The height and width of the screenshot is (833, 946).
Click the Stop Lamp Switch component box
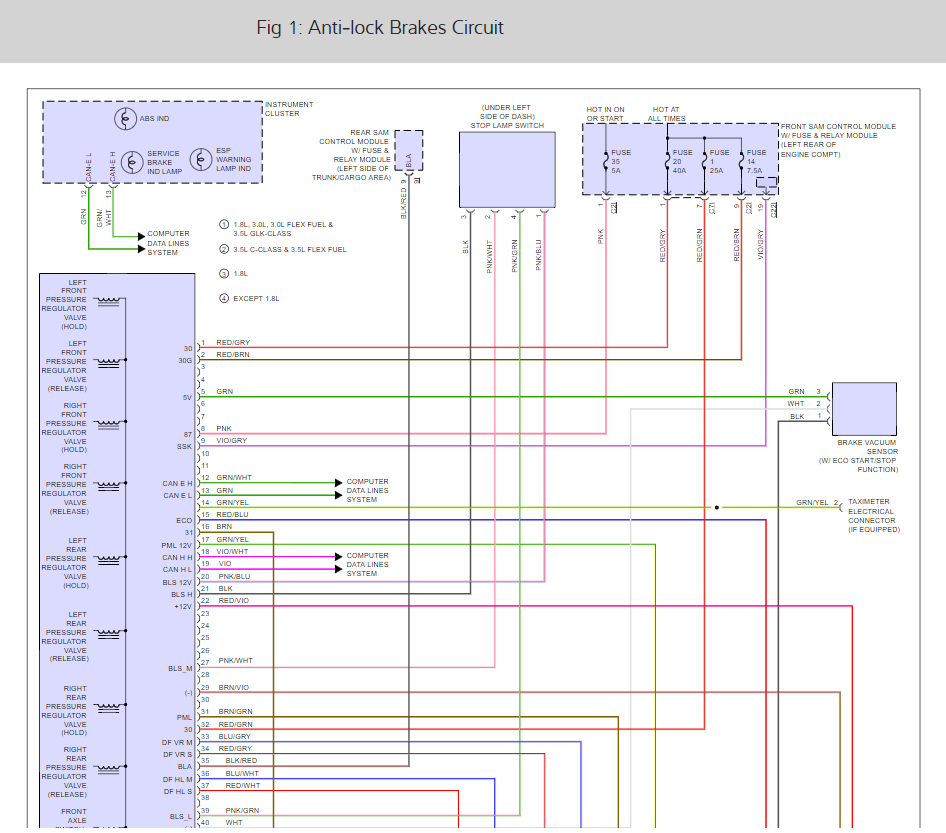pyautogui.click(x=507, y=170)
